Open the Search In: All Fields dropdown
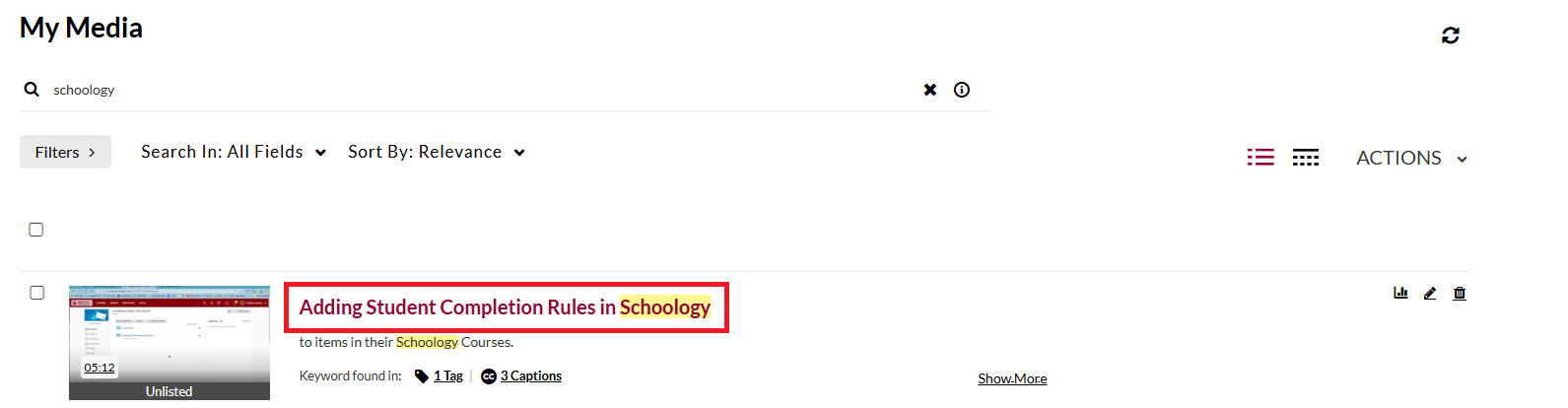 234,152
